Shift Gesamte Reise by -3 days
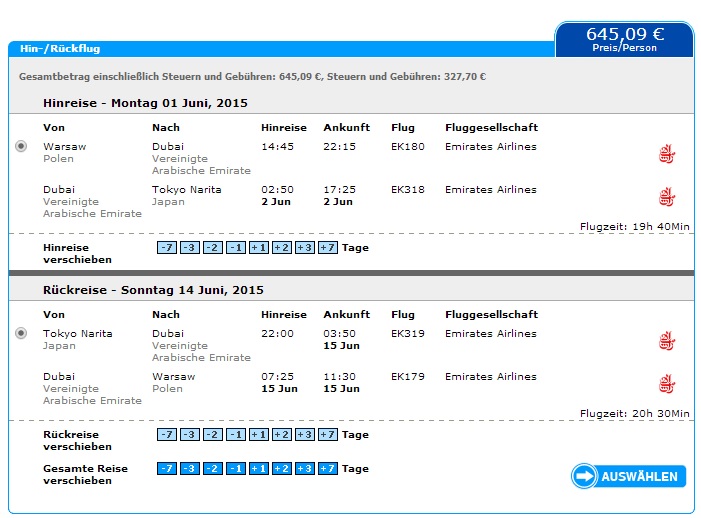 pyautogui.click(x=190, y=468)
